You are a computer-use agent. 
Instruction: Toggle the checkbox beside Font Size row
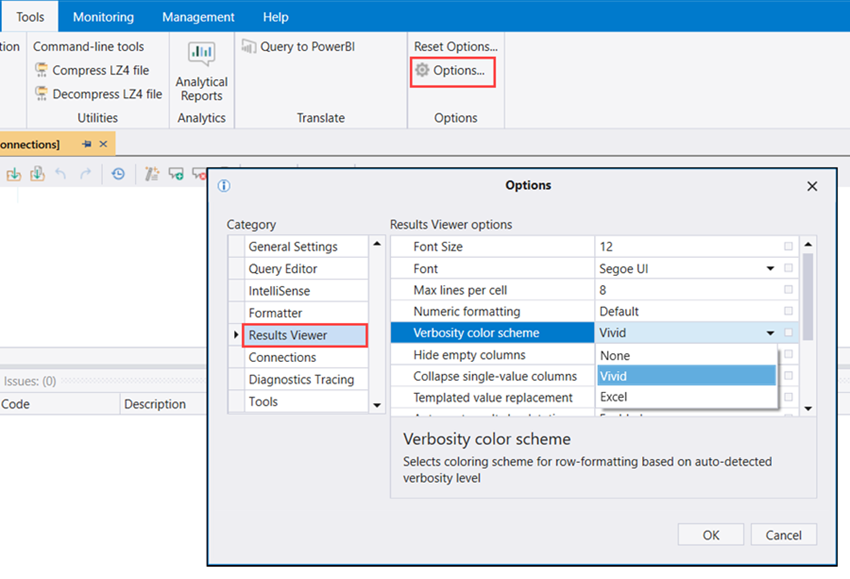[x=789, y=246]
